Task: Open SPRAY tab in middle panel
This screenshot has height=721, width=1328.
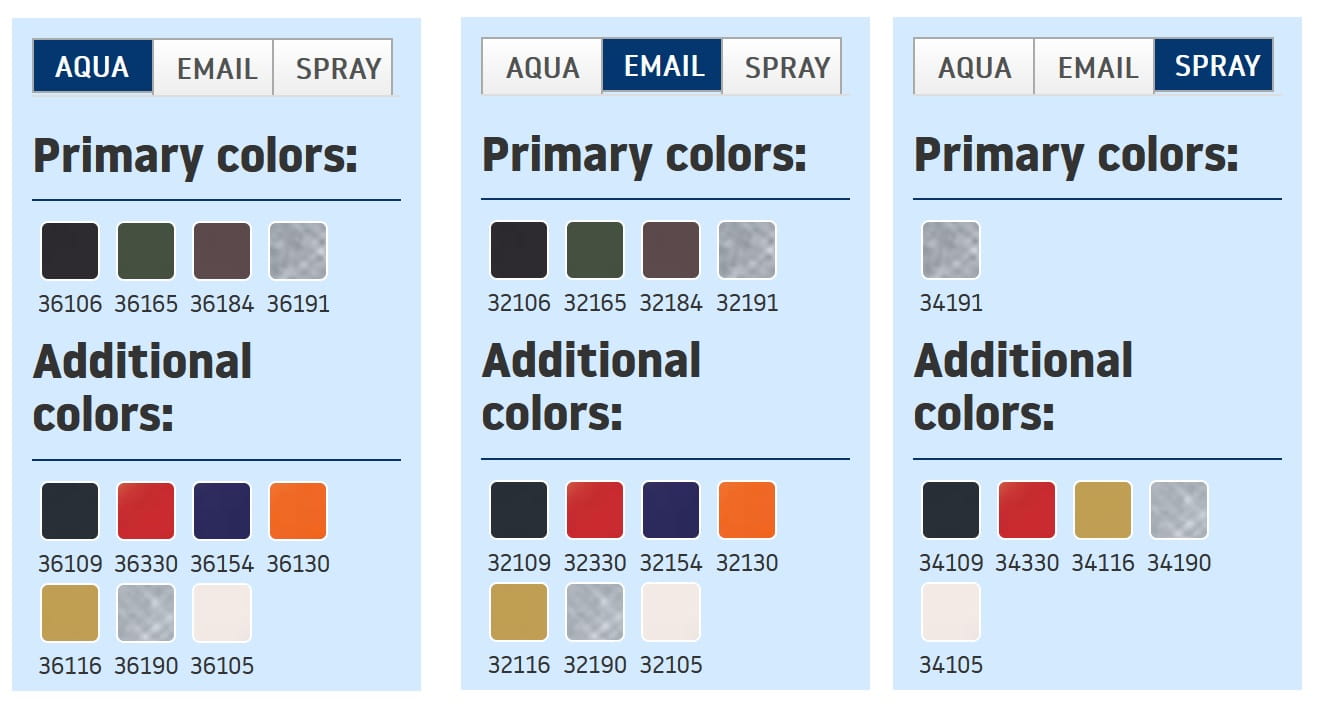Action: 786,67
